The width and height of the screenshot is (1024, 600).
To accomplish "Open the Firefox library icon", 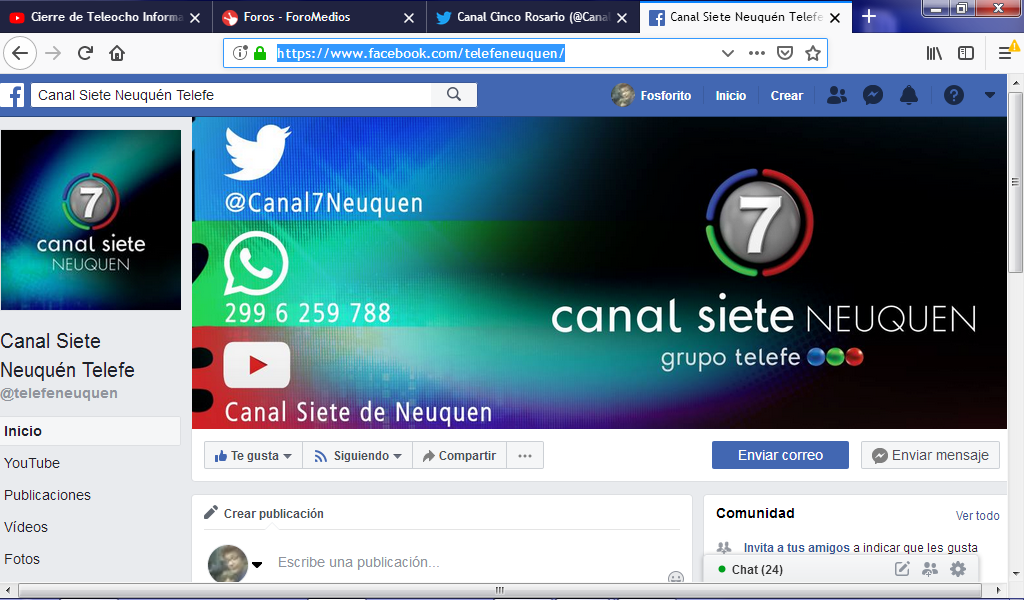I will point(934,54).
